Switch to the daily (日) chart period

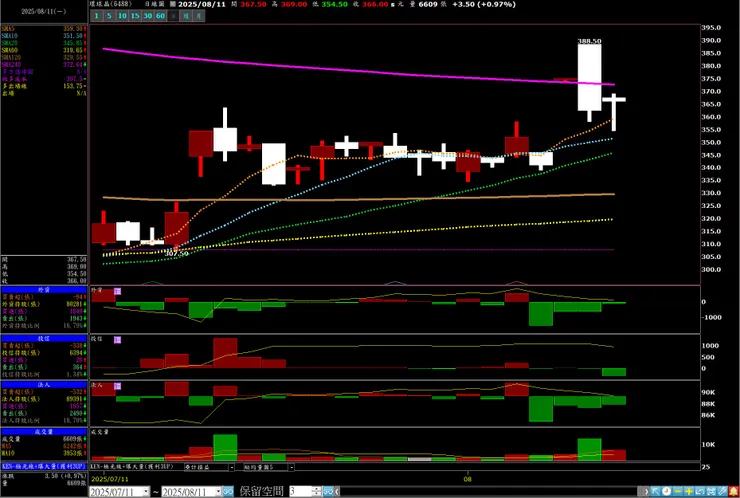(173, 16)
